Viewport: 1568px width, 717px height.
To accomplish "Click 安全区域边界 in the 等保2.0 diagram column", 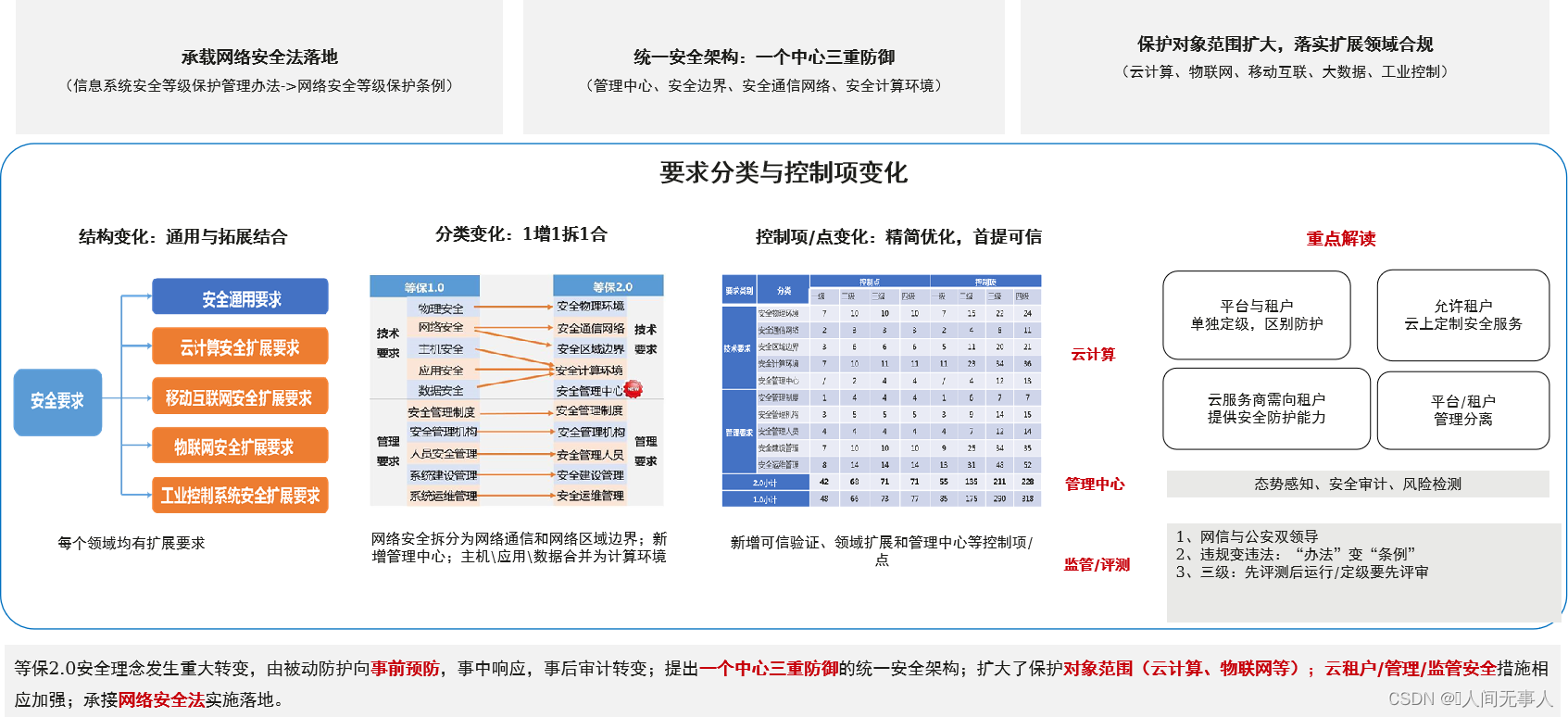I will (x=590, y=349).
